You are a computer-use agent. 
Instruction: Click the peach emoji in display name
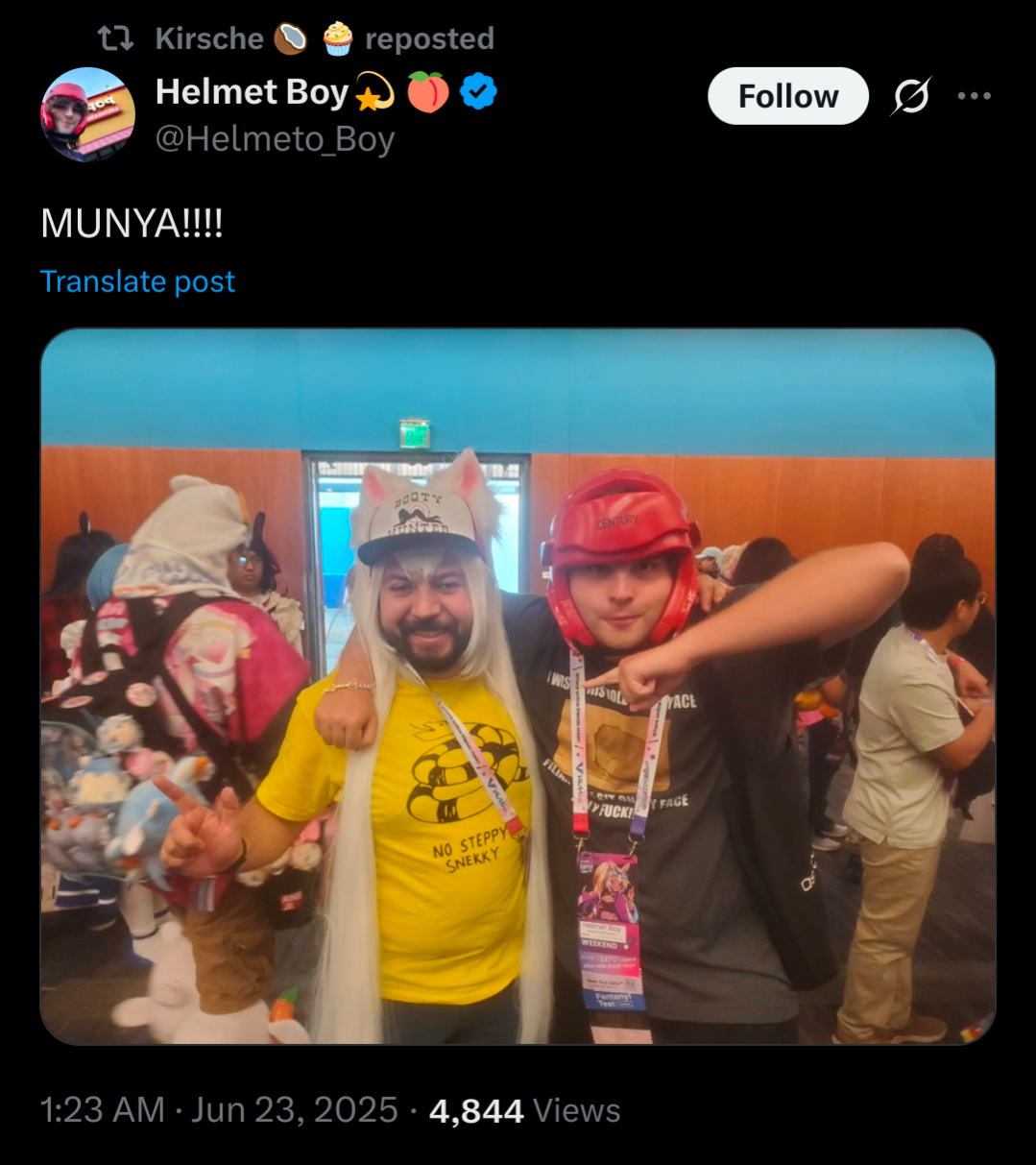[428, 93]
